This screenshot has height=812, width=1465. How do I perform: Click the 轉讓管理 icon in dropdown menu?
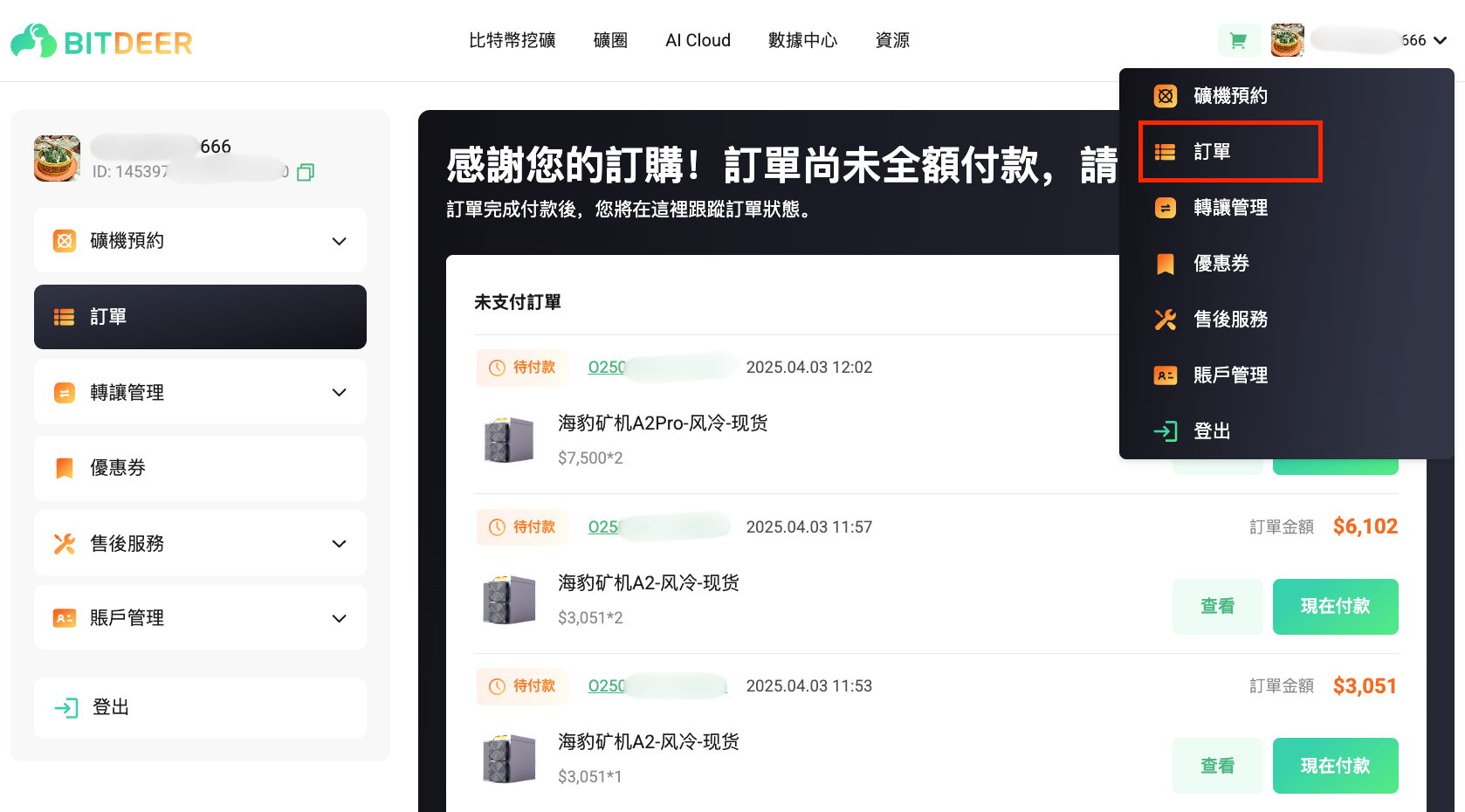[1166, 208]
